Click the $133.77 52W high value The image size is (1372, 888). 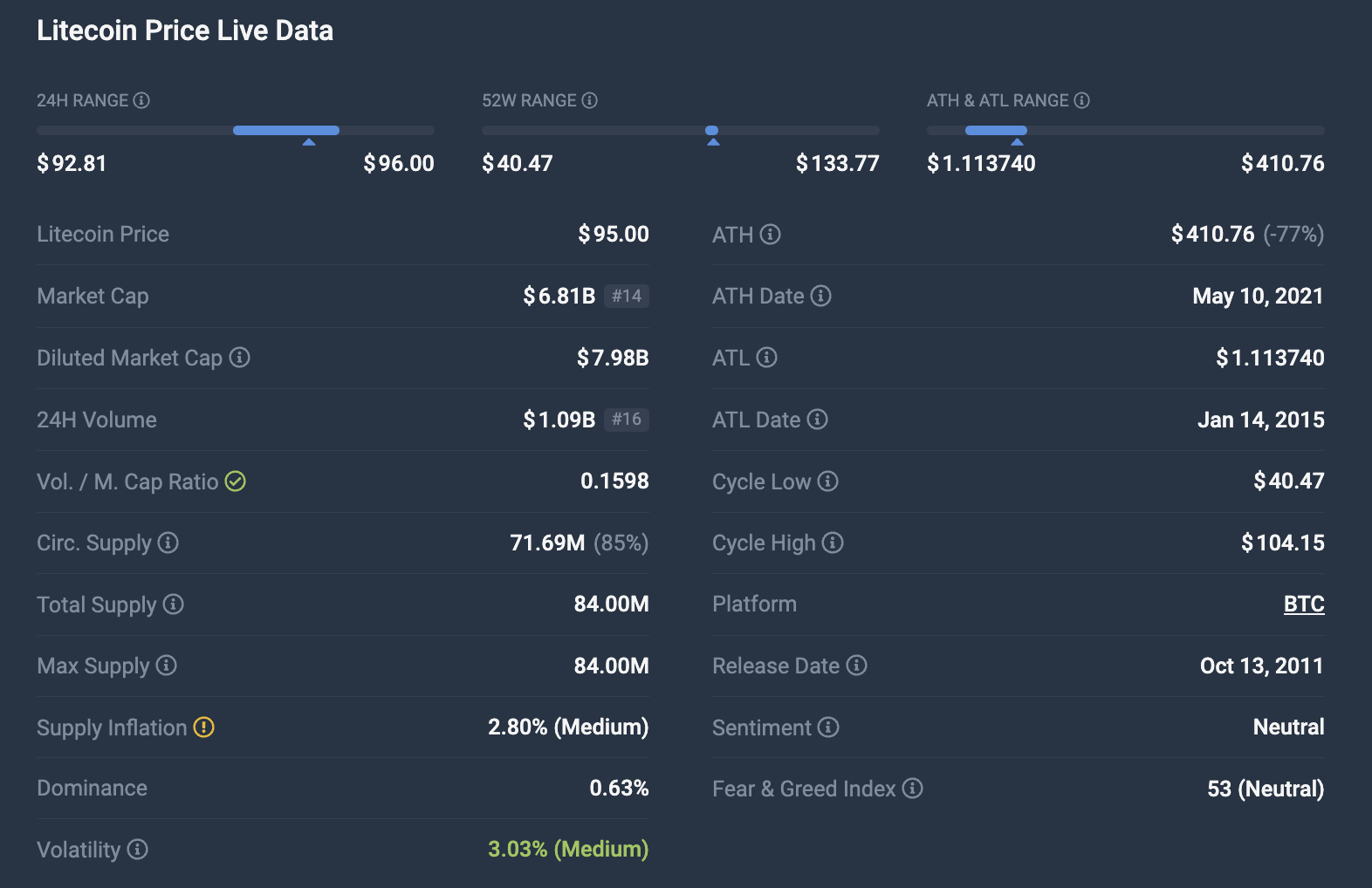(838, 163)
